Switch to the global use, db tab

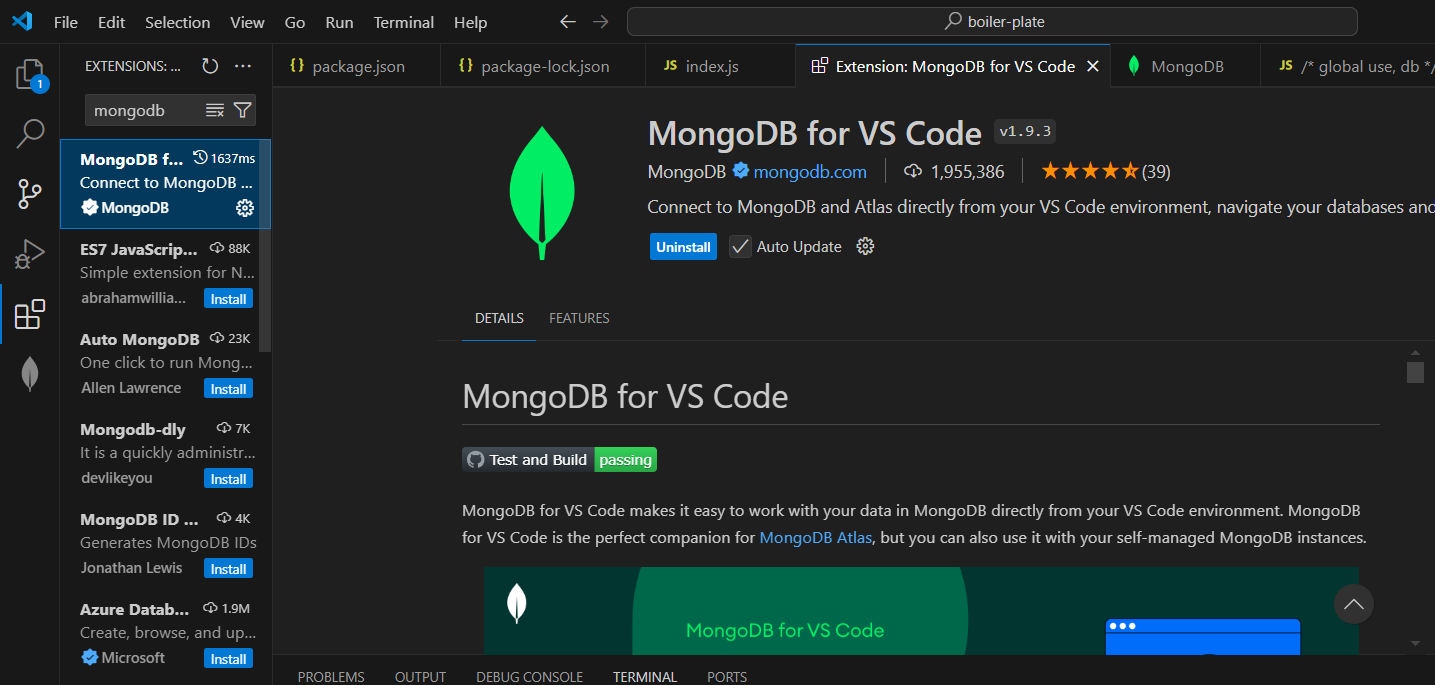click(x=1347, y=66)
